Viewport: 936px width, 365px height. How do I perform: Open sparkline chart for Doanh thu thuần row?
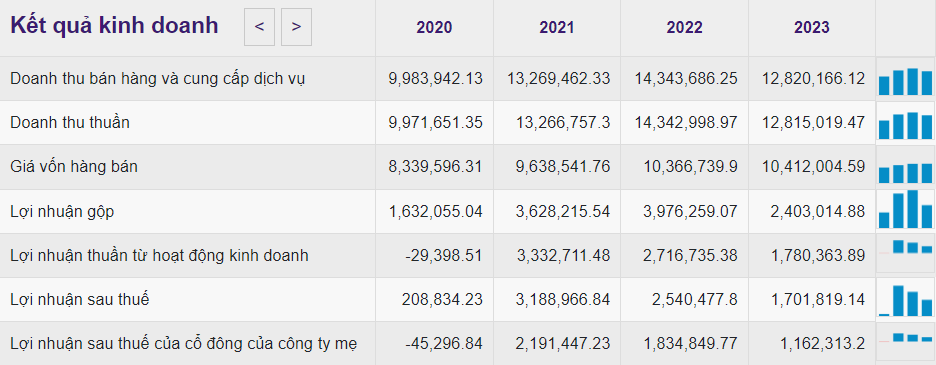tap(905, 125)
